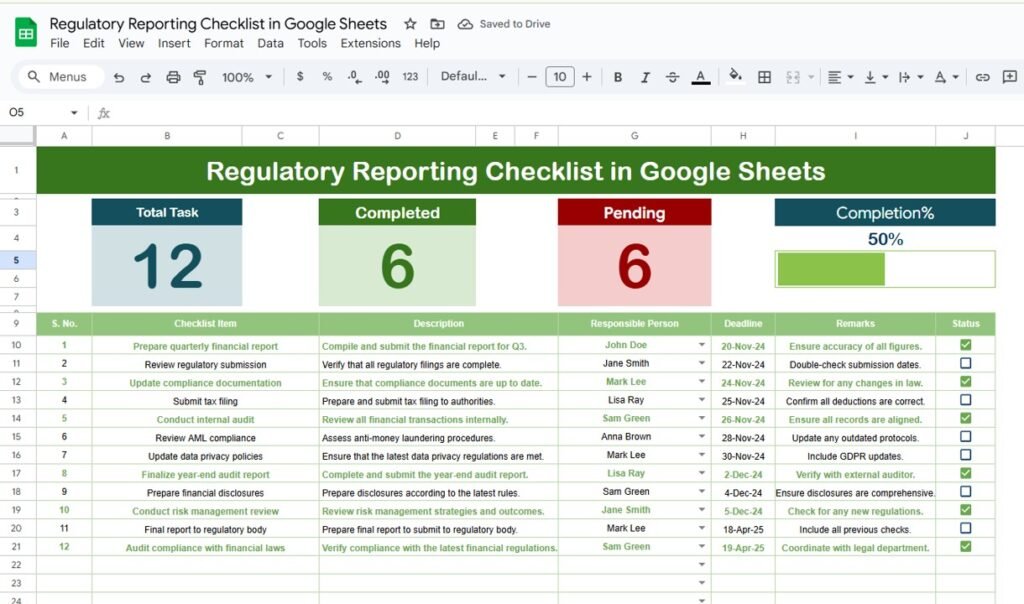Uncheck the Status box for Conduct internal audit
The height and width of the screenshot is (604, 1024).
tap(965, 419)
